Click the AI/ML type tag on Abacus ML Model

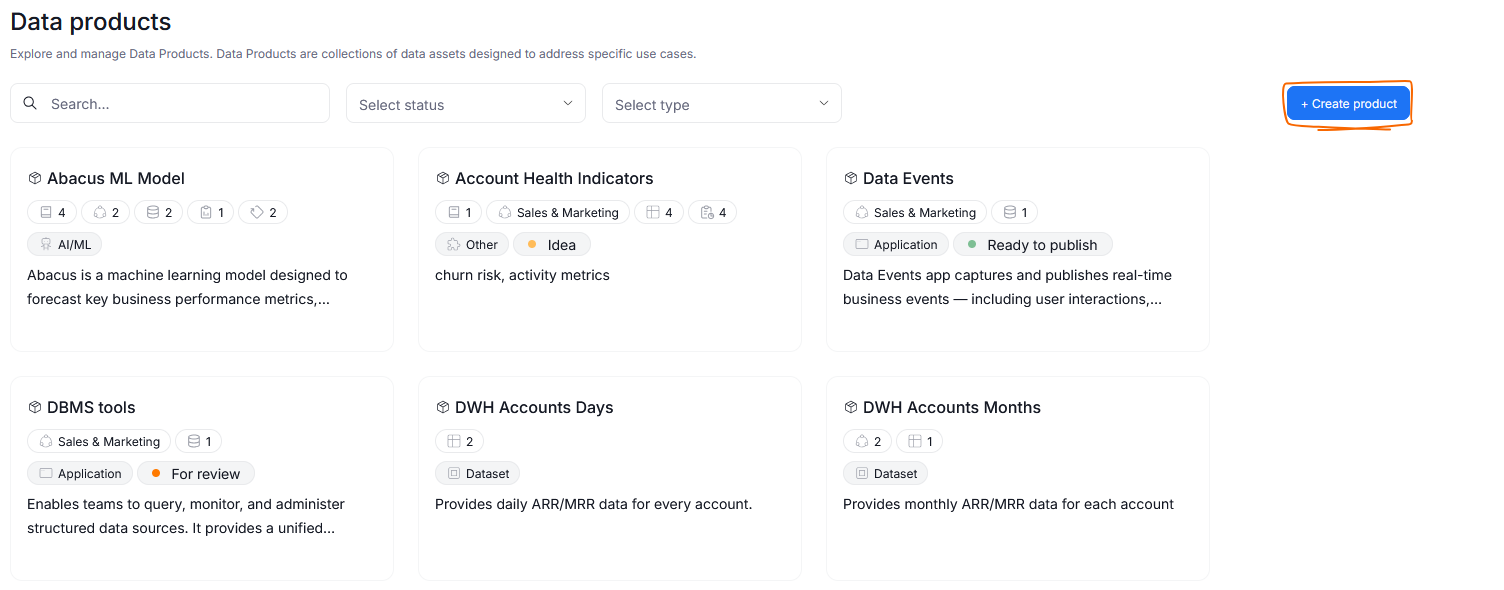pyautogui.click(x=65, y=244)
